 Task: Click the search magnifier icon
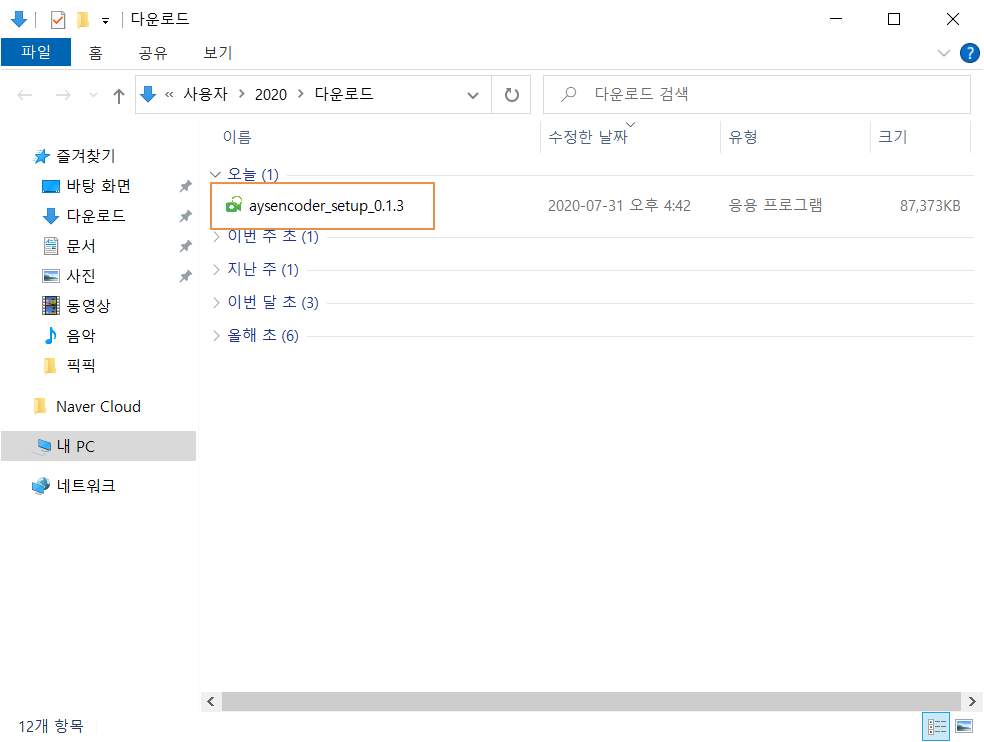[569, 95]
